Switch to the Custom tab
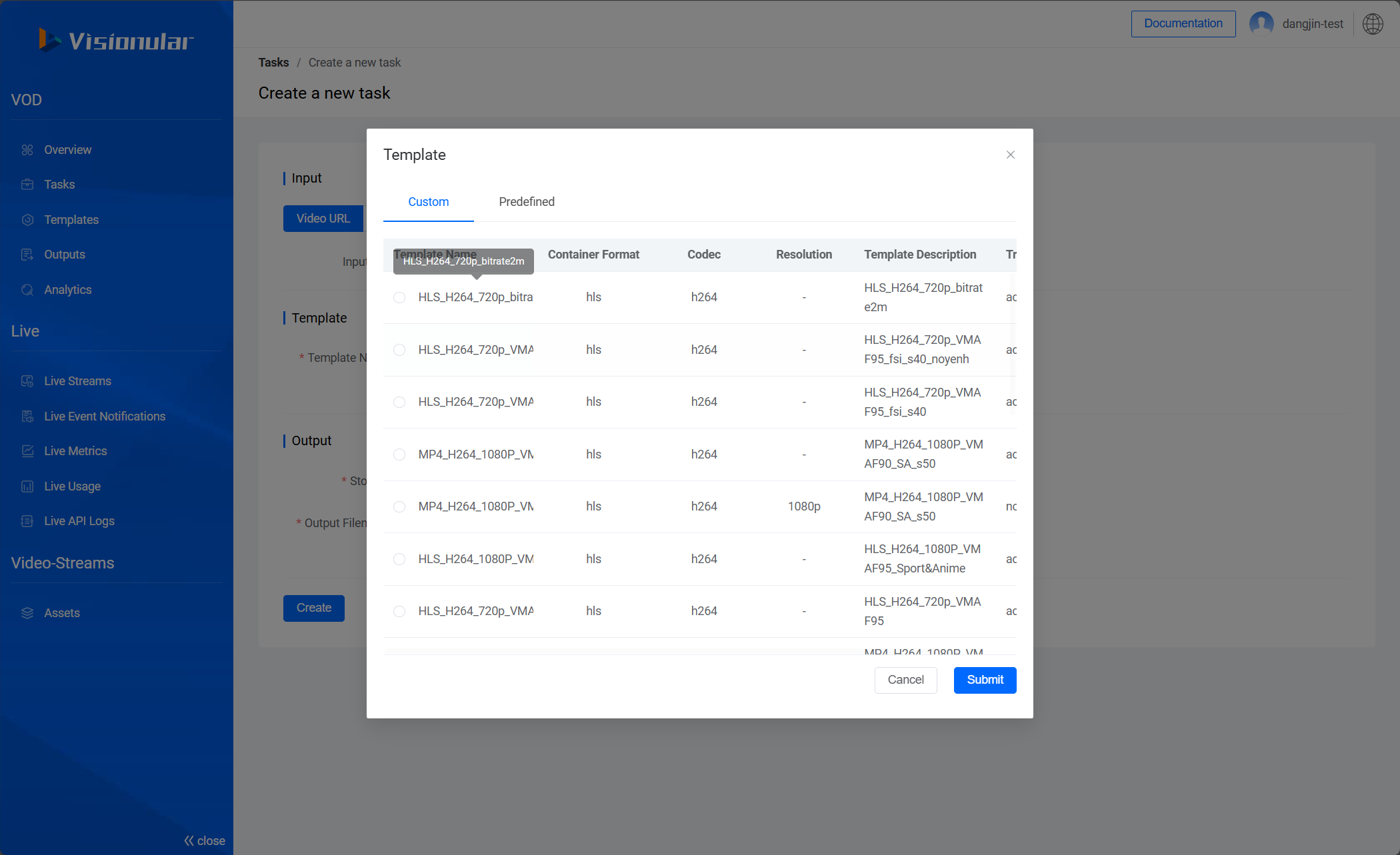This screenshot has width=1400, height=855. (429, 202)
